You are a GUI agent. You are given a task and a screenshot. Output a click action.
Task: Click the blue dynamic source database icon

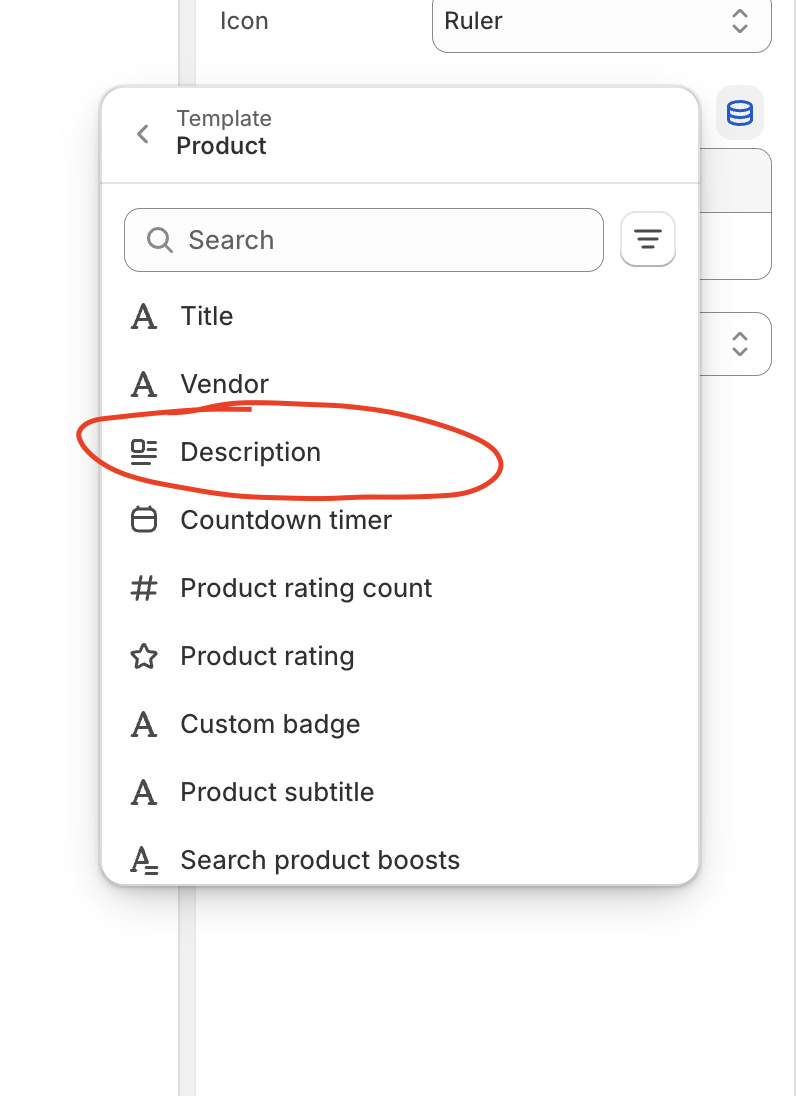point(739,113)
